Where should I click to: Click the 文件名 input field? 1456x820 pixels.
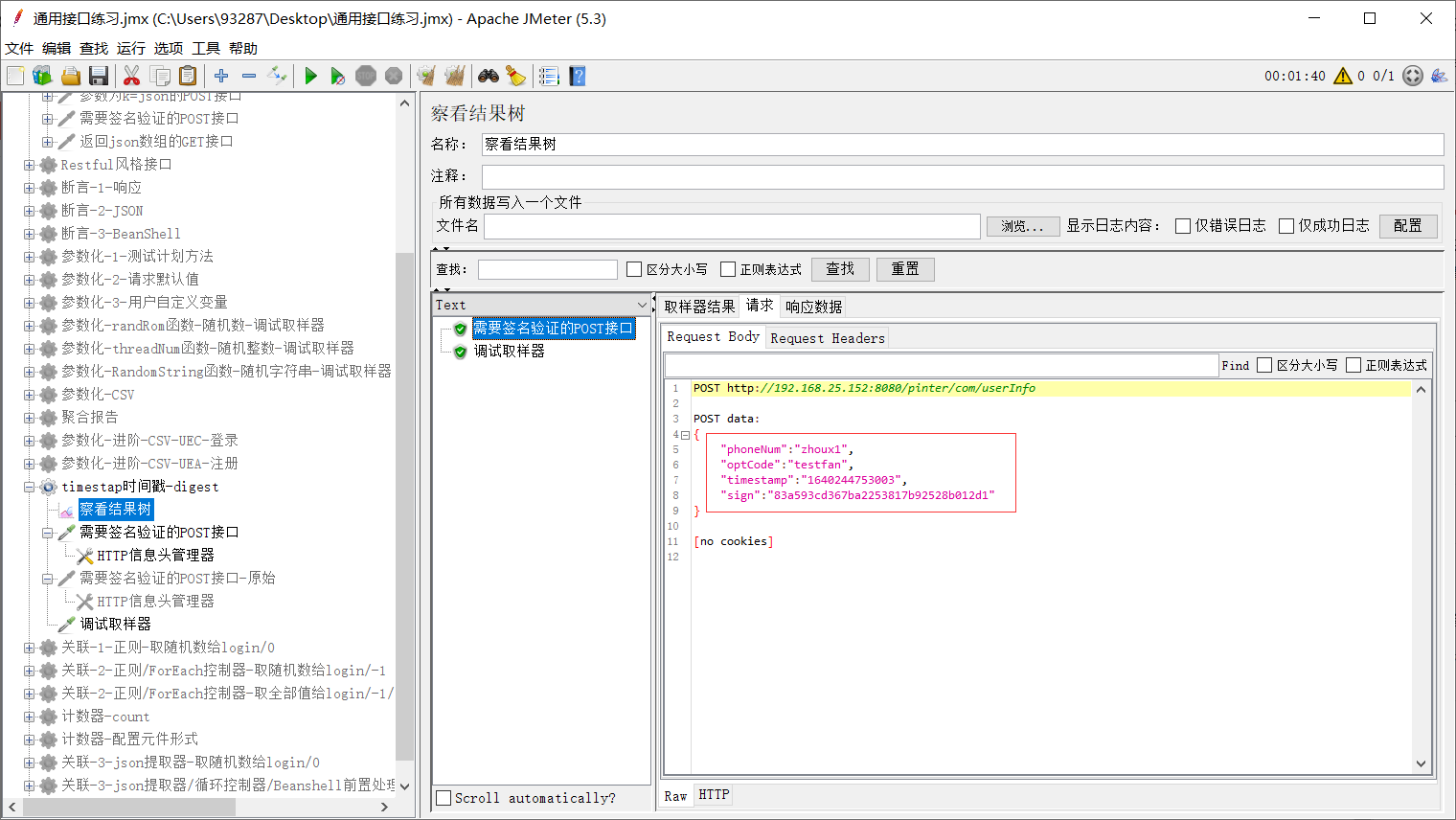coord(732,226)
